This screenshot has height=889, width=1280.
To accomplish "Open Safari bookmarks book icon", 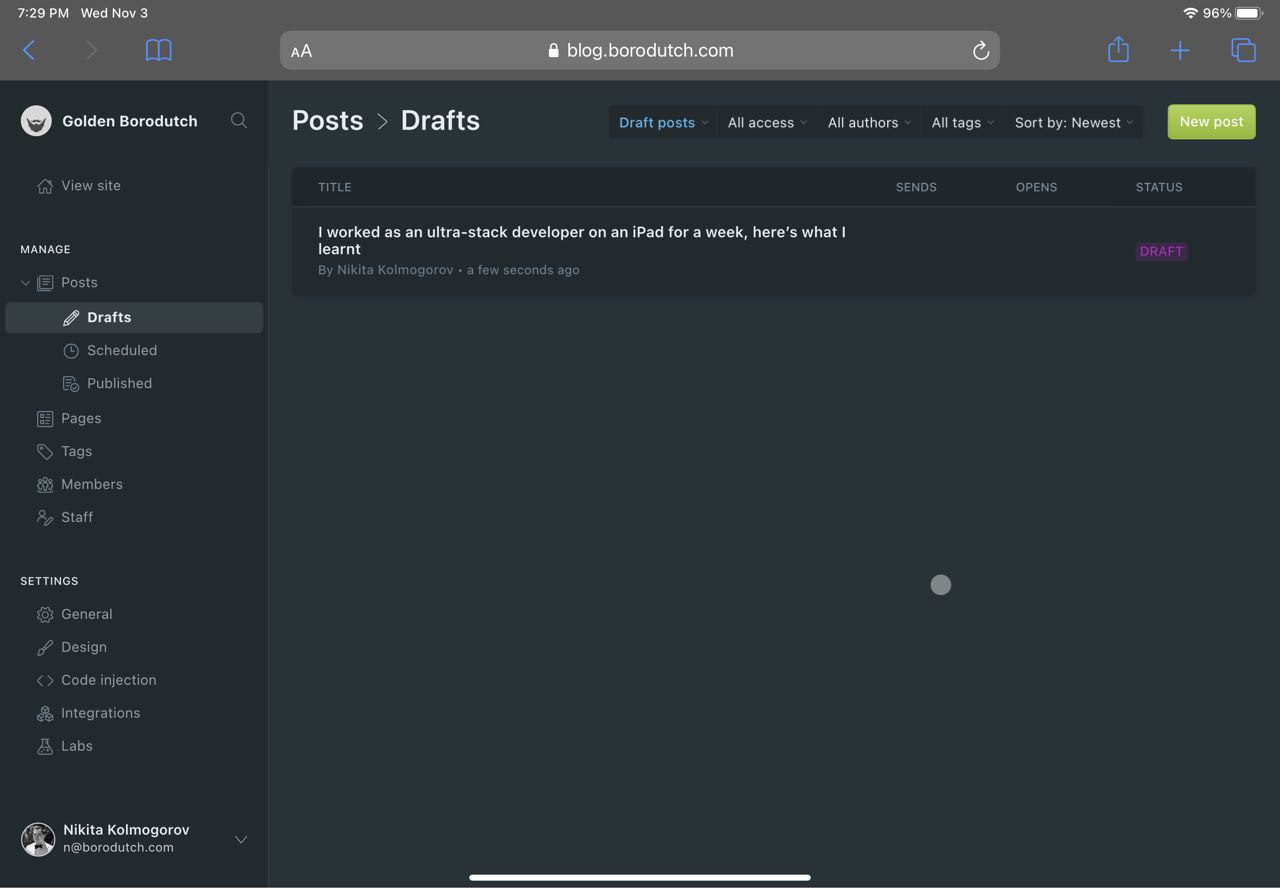I will click(x=159, y=50).
